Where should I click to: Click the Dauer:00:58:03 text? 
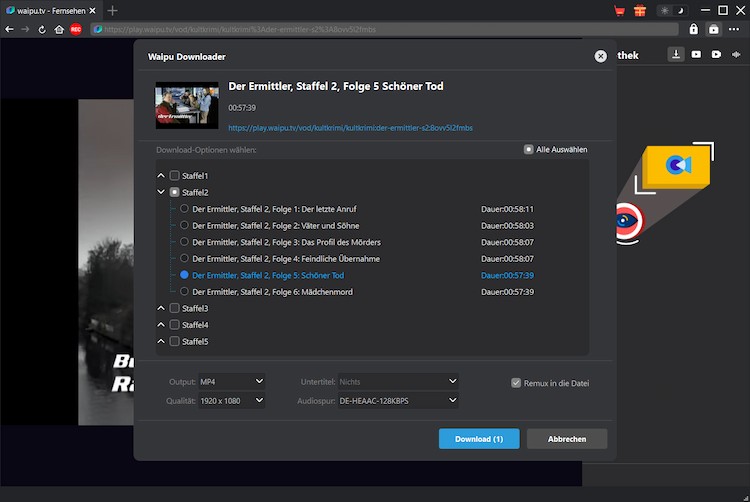pyautogui.click(x=507, y=226)
